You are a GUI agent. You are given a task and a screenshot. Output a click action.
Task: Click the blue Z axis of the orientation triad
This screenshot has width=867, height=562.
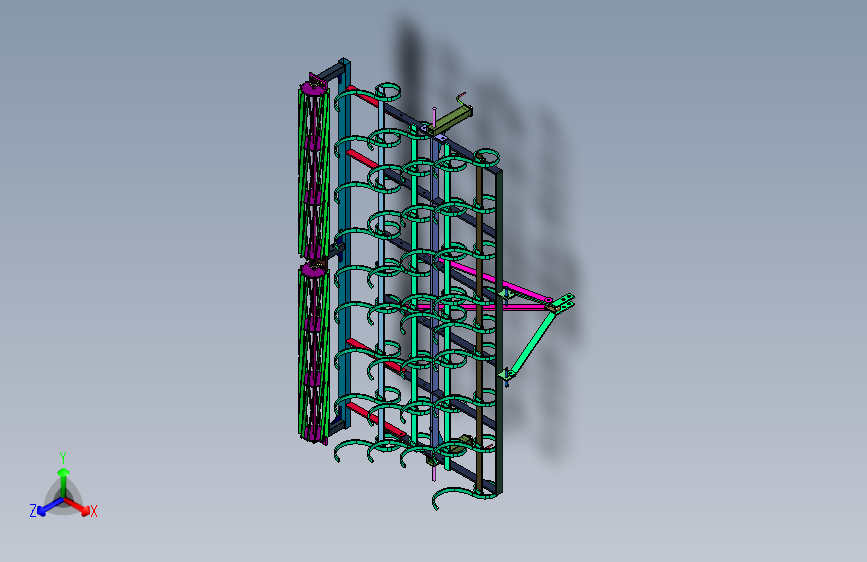50,506
